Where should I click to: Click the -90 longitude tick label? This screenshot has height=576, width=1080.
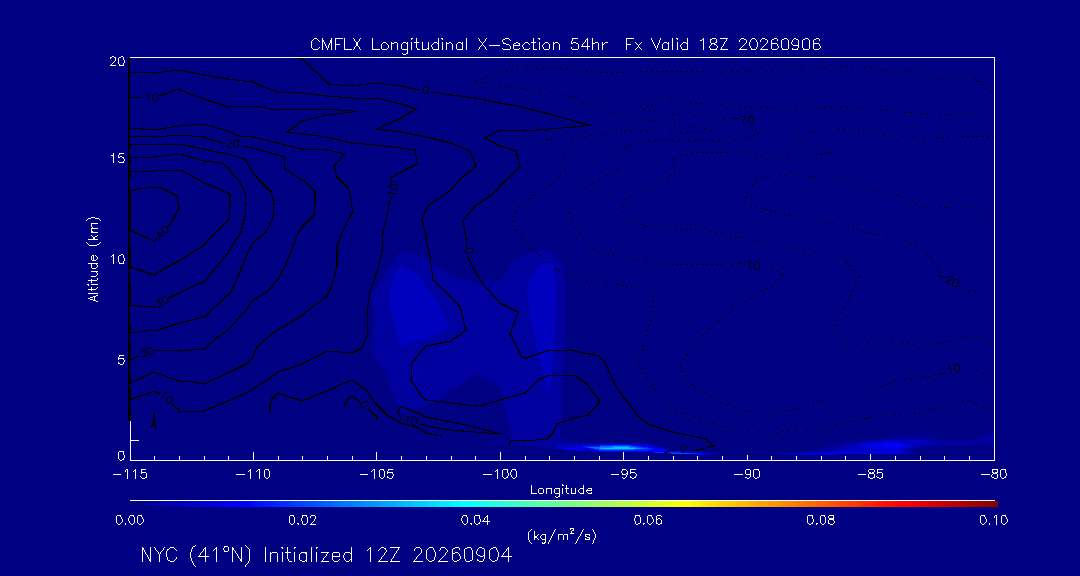click(747, 475)
